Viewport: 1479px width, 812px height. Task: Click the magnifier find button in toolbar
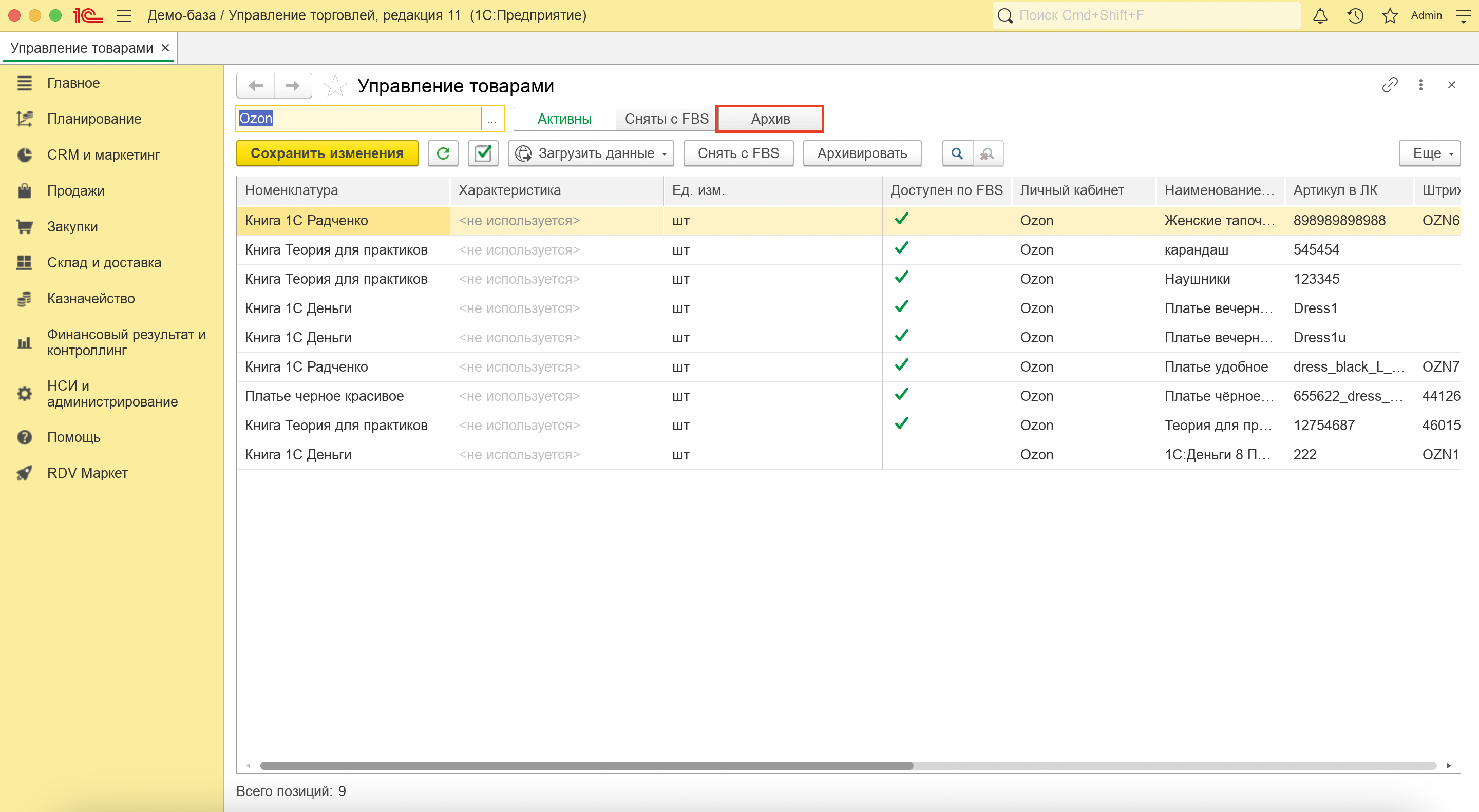(x=957, y=153)
